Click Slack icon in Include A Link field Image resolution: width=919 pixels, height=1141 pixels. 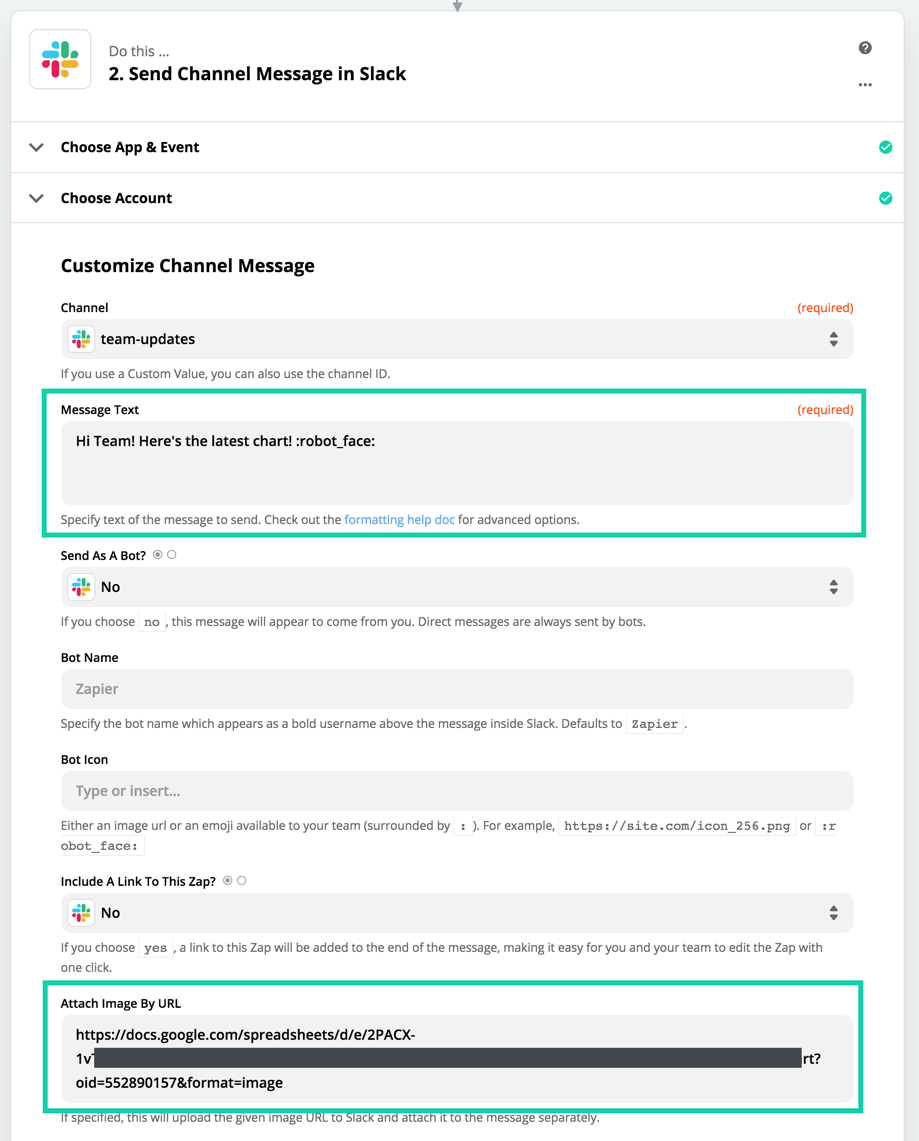coord(81,913)
